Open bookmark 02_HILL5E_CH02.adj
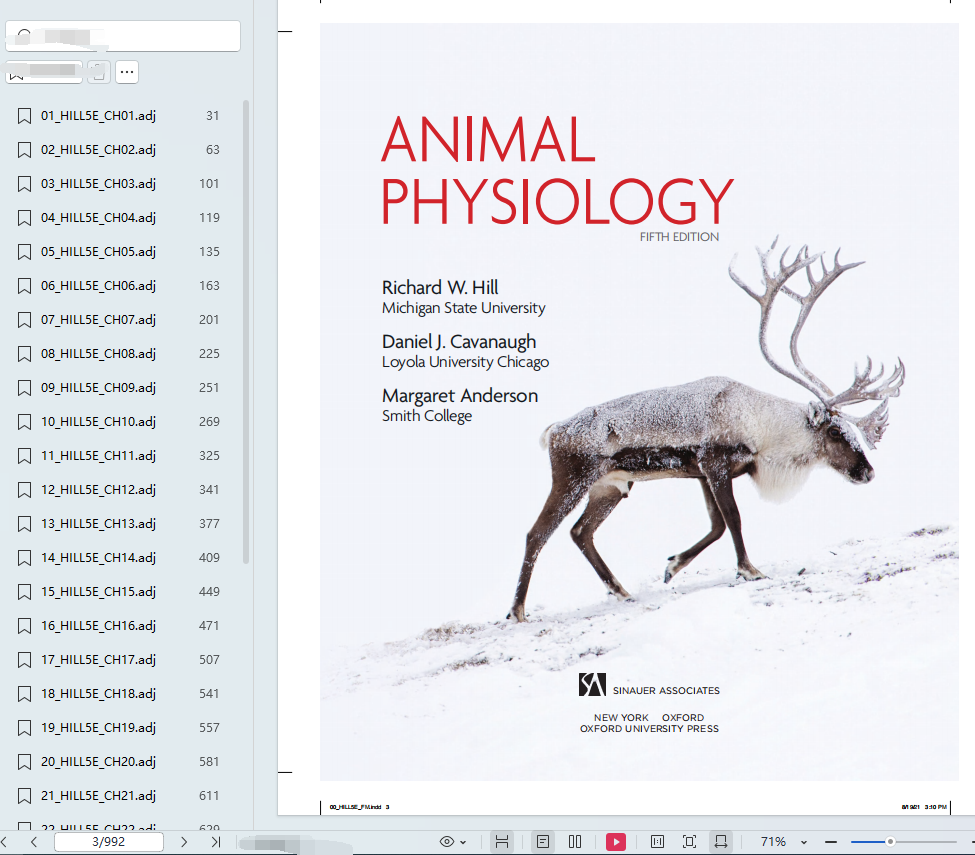 98,150
